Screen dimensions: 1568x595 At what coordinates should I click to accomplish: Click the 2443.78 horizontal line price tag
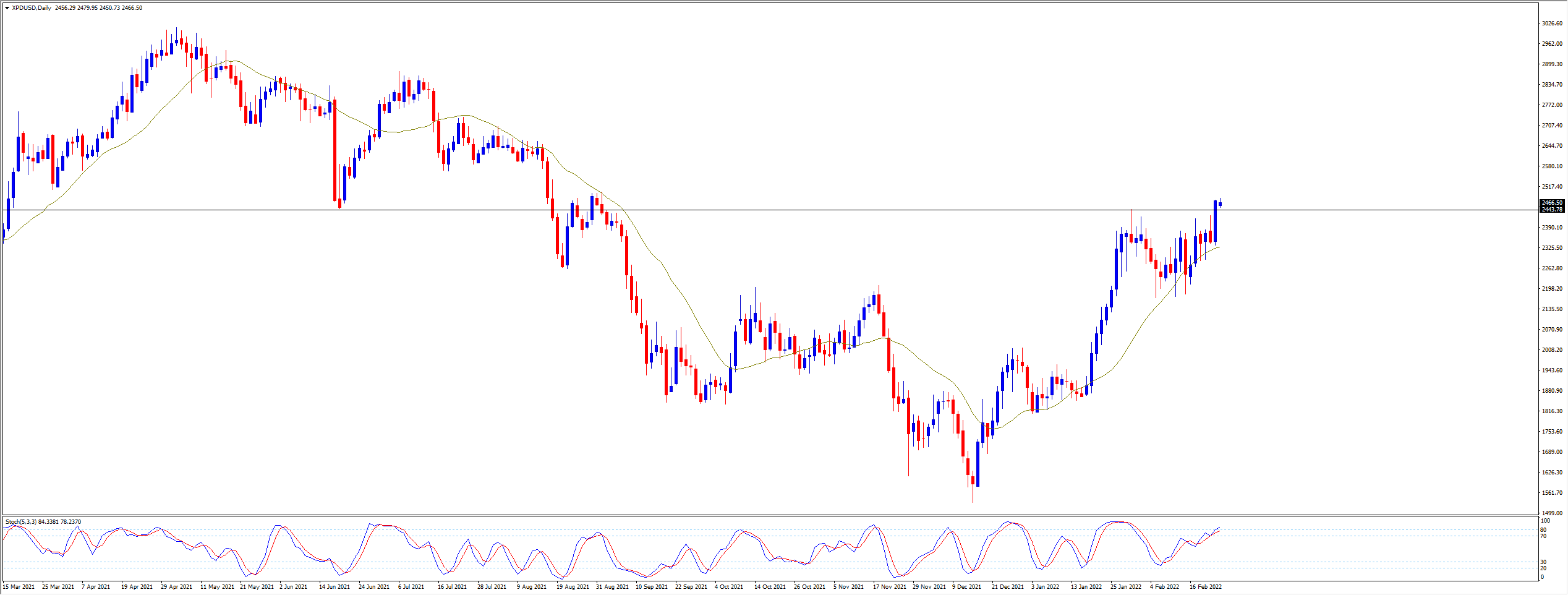point(1552,210)
